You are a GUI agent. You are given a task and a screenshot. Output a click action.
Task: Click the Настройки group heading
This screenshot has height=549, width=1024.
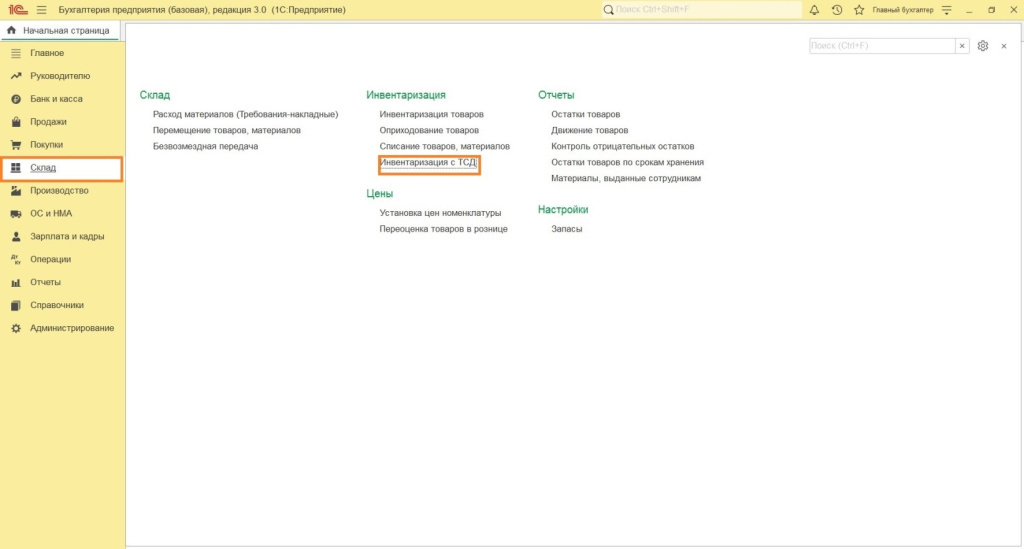[563, 210]
